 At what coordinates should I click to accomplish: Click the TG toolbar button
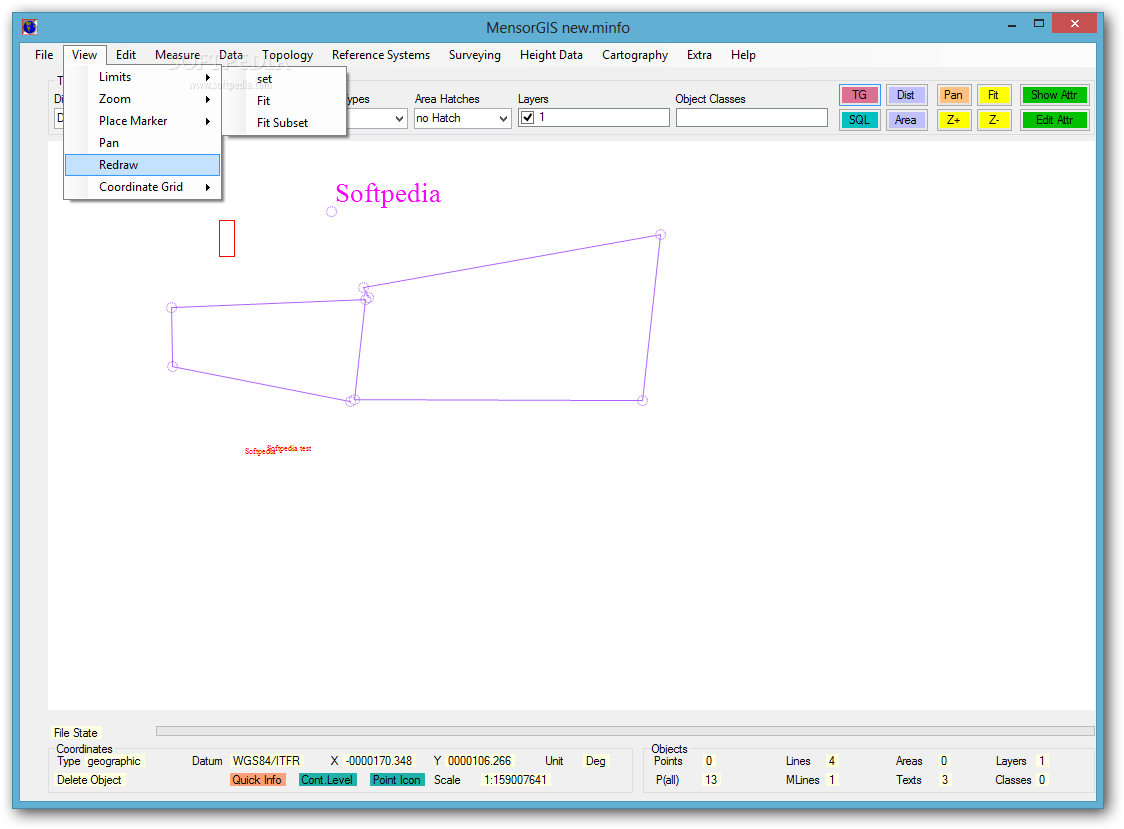[x=859, y=95]
